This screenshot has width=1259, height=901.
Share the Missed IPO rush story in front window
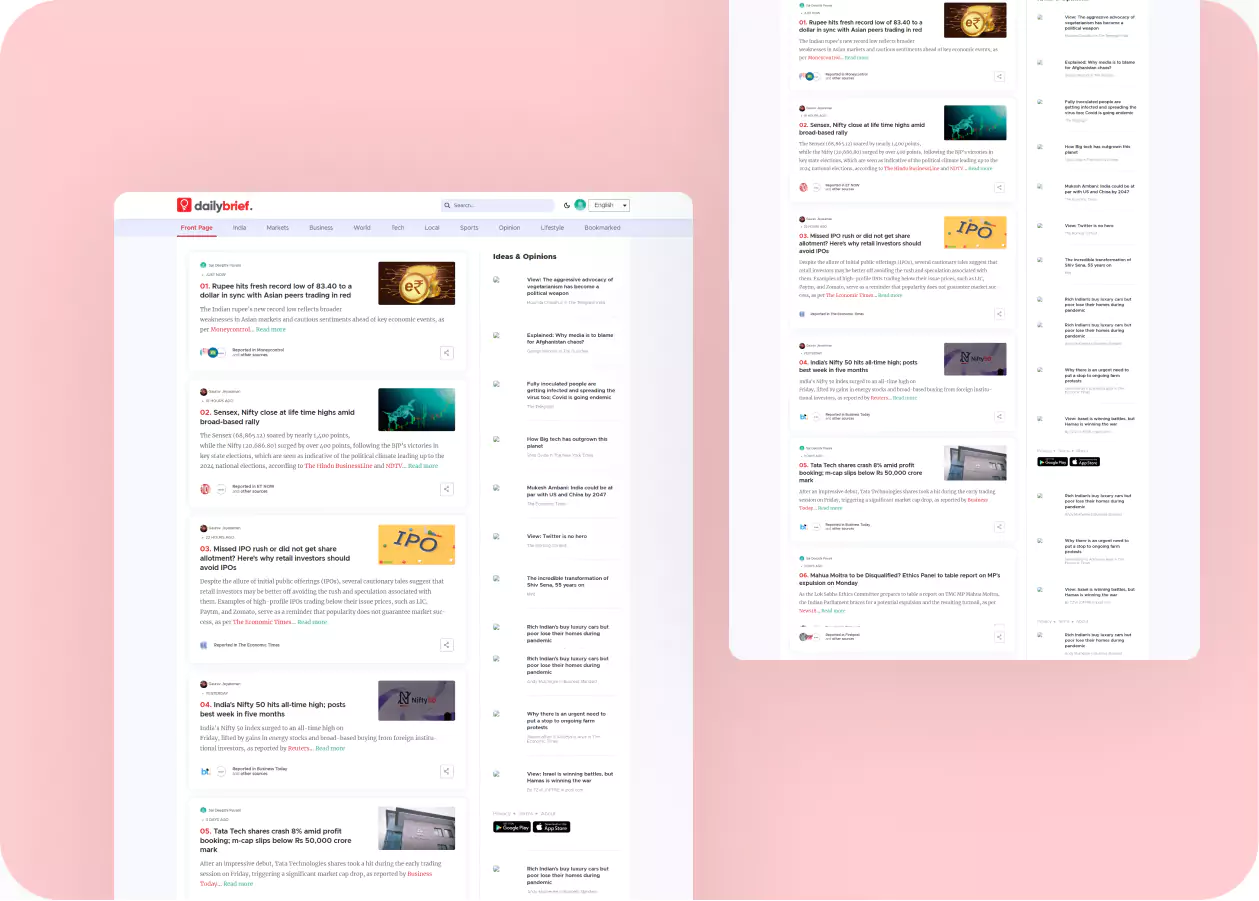pos(447,645)
